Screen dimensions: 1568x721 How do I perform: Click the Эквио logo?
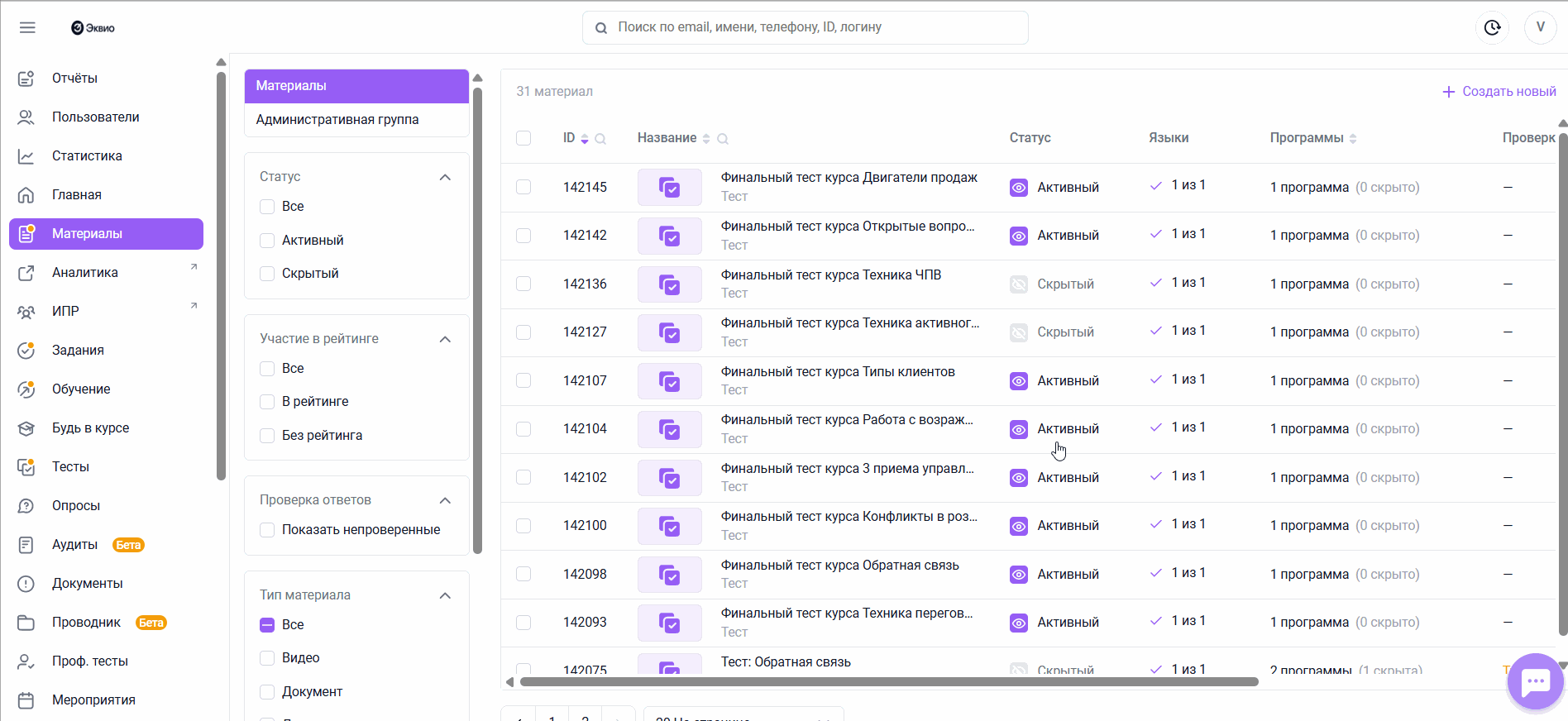(93, 27)
